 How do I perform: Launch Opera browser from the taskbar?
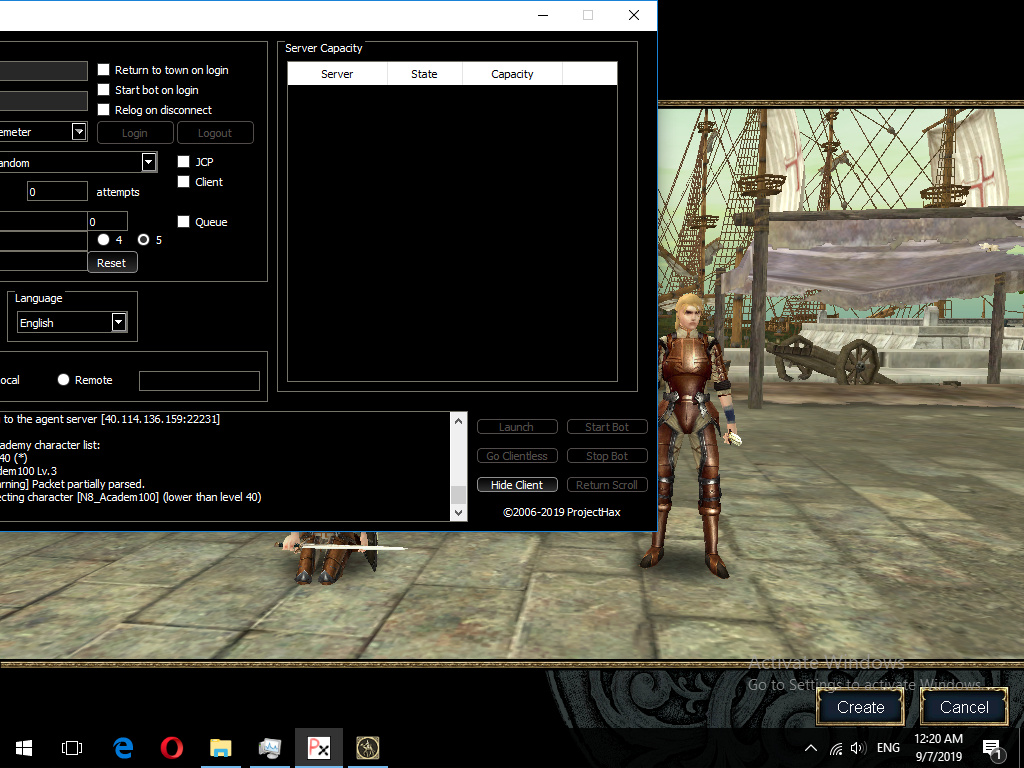tap(172, 748)
